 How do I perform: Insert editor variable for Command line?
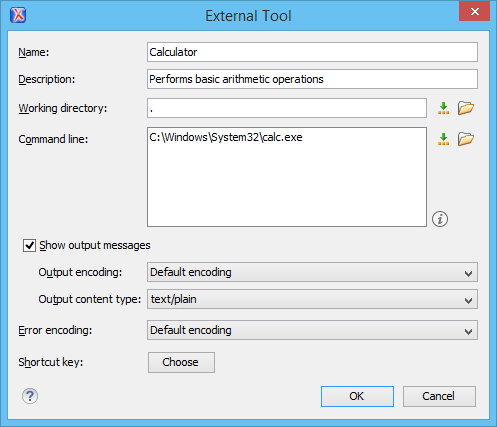point(443,139)
